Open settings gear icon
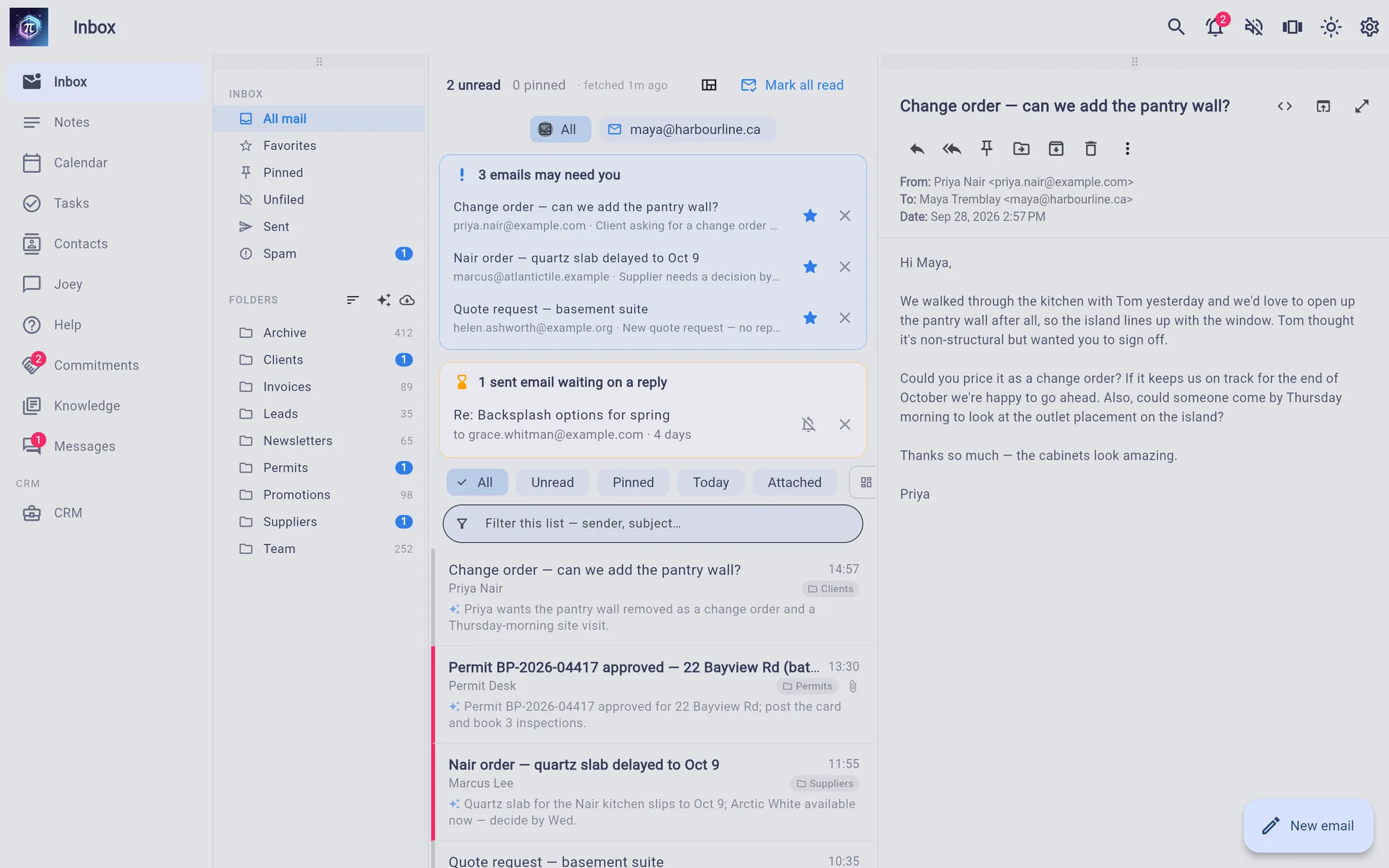 [x=1369, y=27]
